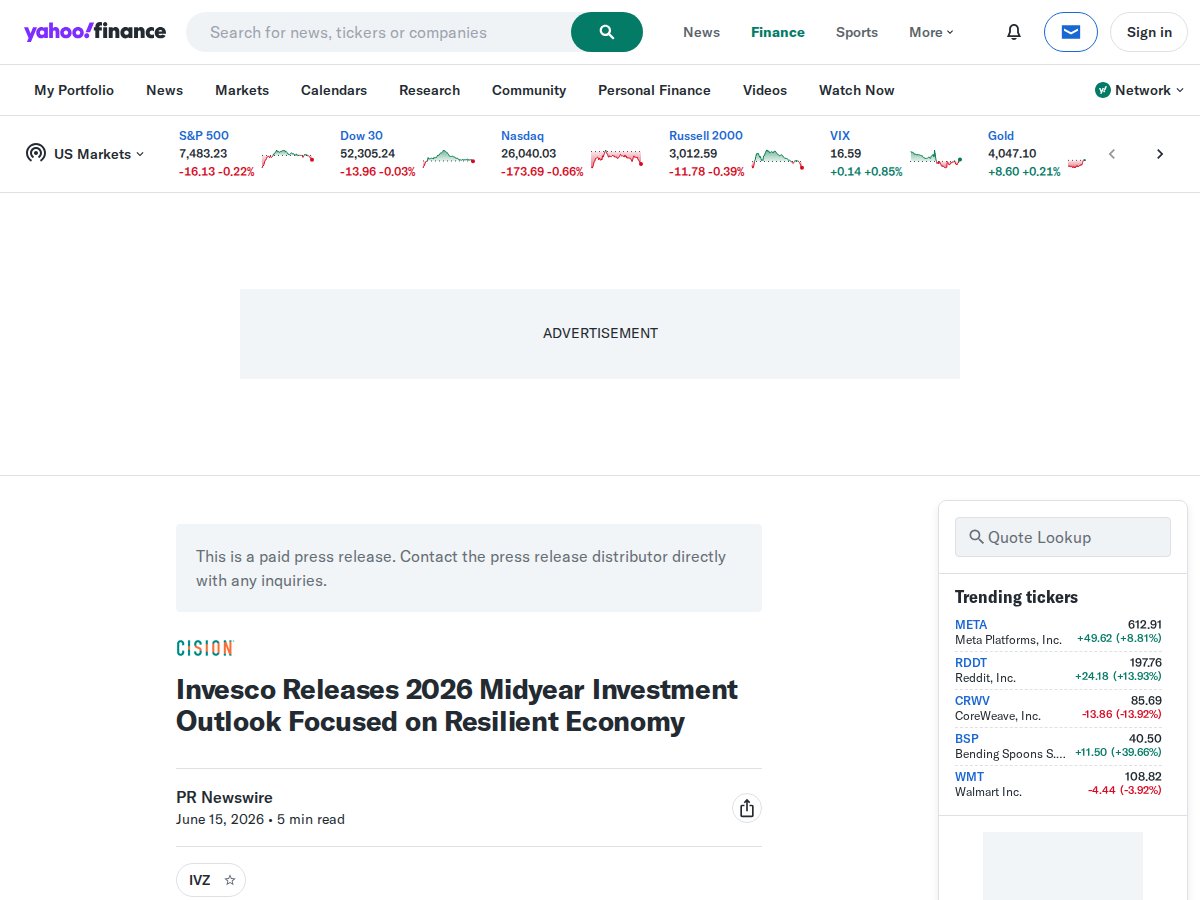This screenshot has width=1200, height=900.
Task: Click the Sign in button
Action: (1149, 32)
